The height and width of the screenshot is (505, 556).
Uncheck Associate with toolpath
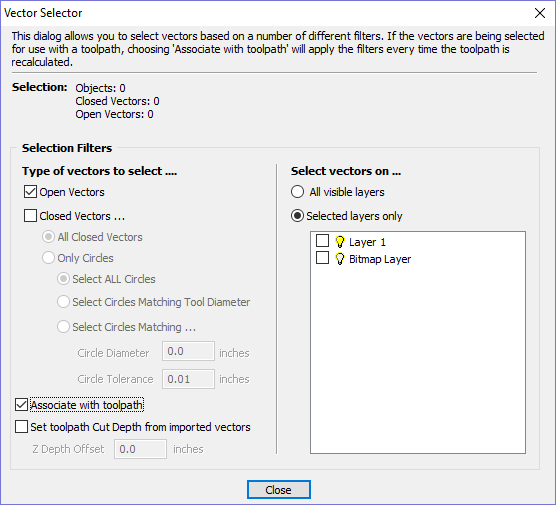tap(21, 405)
